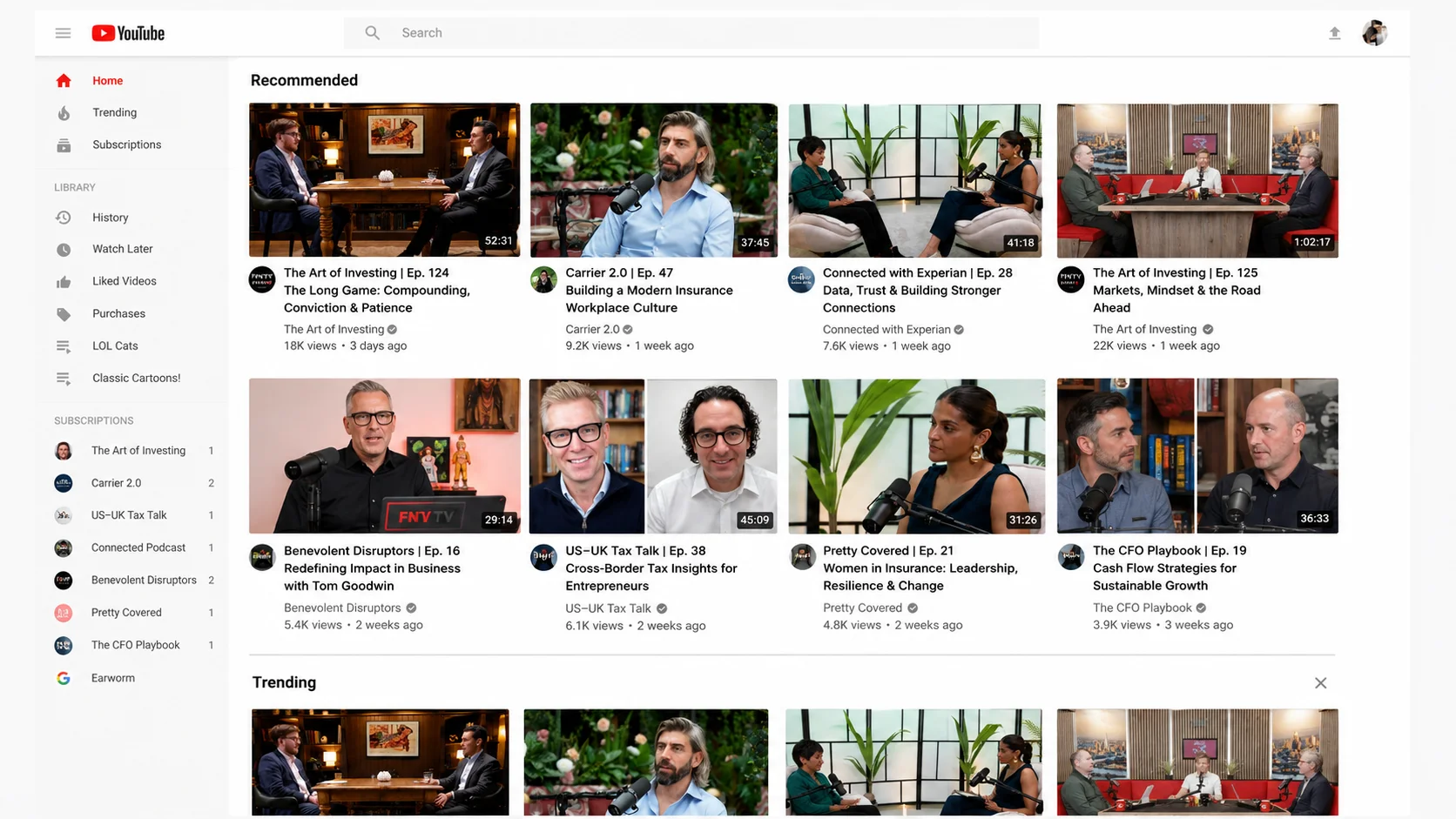Click channel avatar beside US–UK Tax Talk Ep. 38
Screen dimensions: 1456x819
(x=543, y=557)
